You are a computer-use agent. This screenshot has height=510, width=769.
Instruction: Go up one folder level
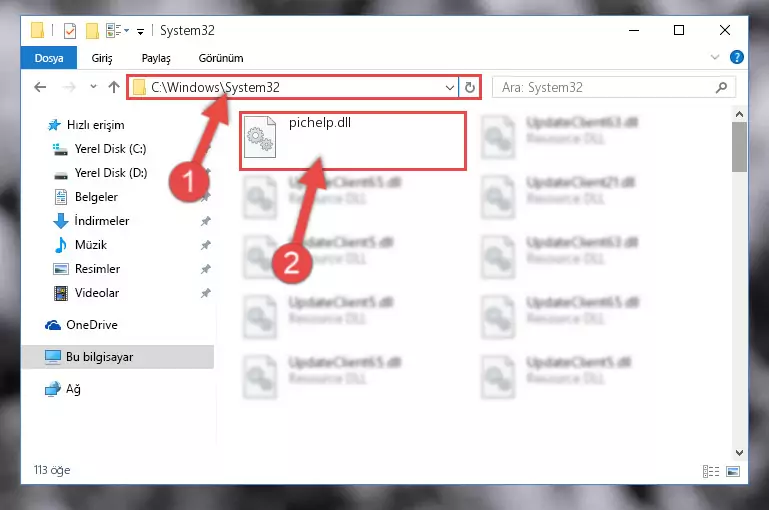point(114,87)
